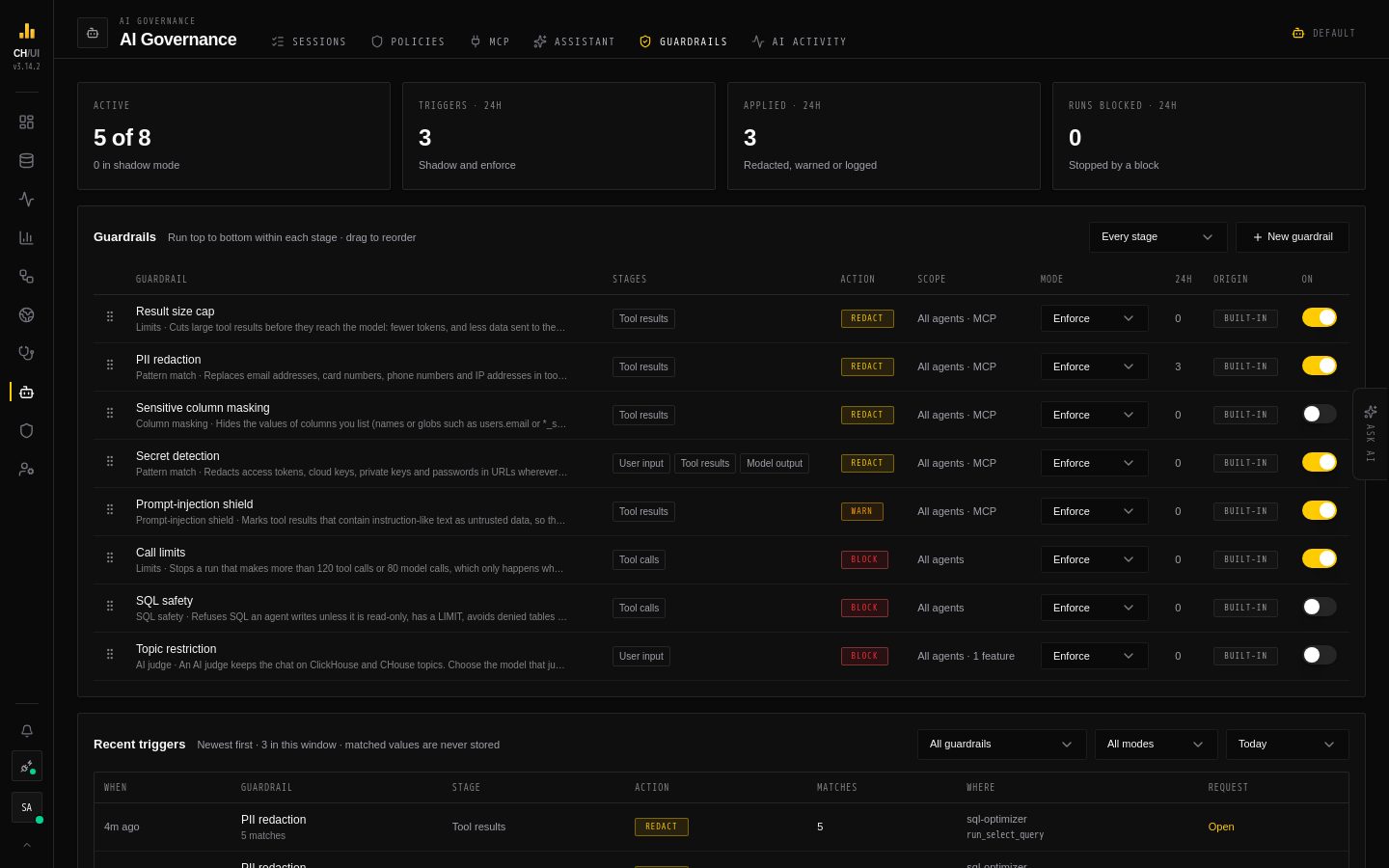Turn off the PII redaction guardrail

(1319, 366)
